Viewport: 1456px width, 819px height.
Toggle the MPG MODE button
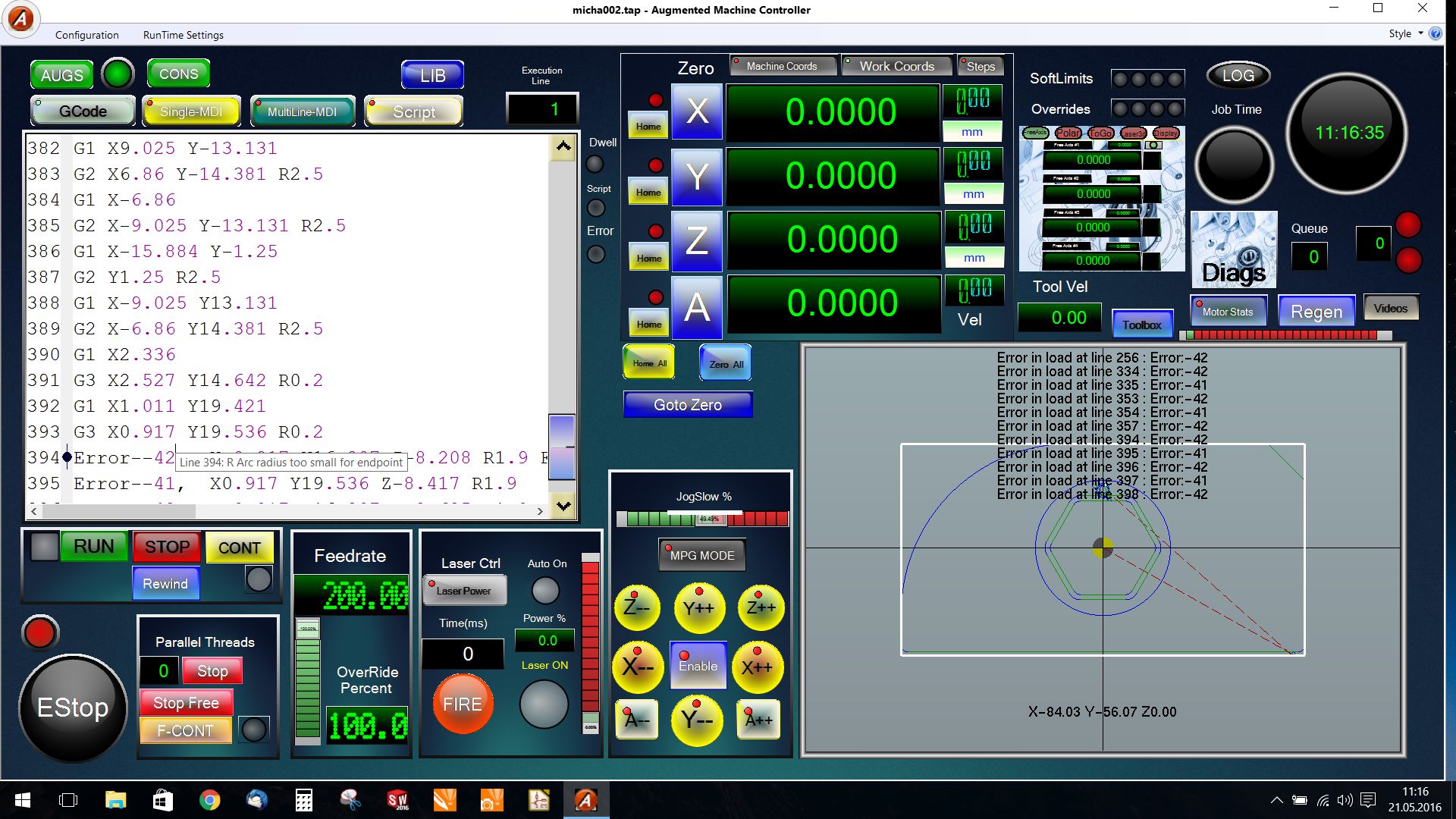tap(701, 555)
